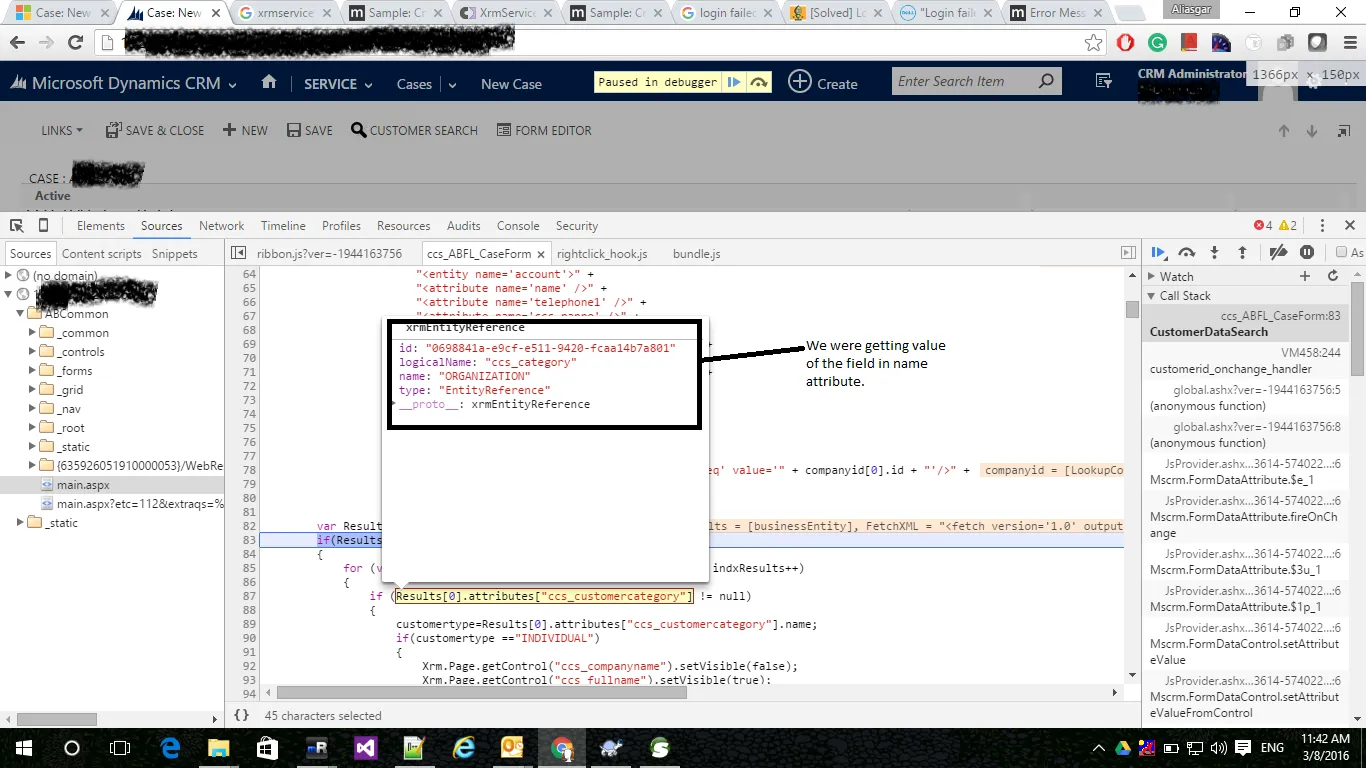Open the LINKS dropdown menu

point(62,131)
